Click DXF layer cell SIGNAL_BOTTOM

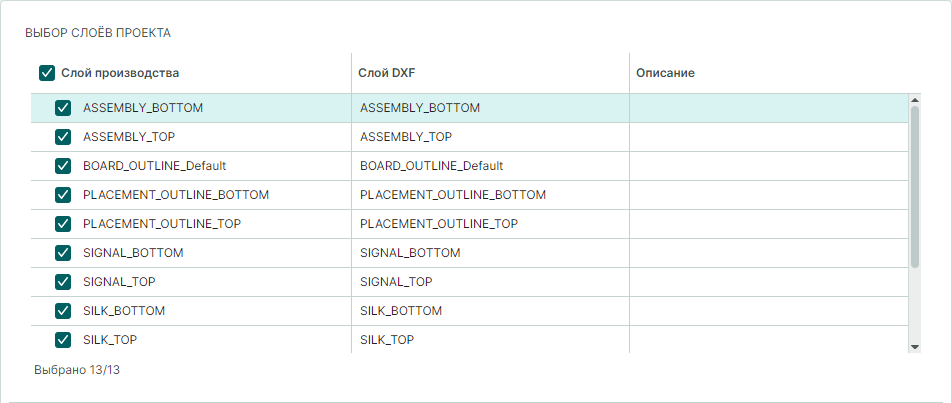[x=410, y=253]
